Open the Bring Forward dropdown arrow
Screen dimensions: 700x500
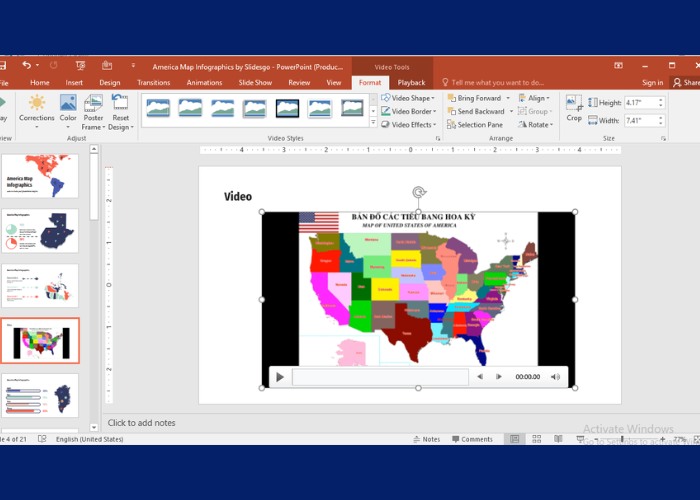508,98
